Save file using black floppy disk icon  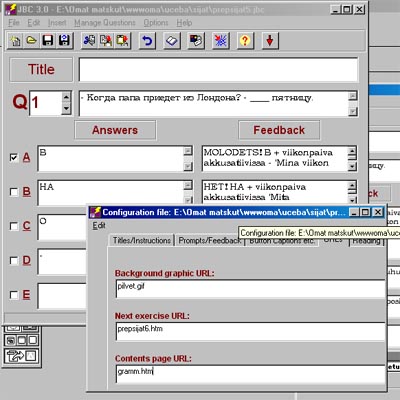(48, 41)
